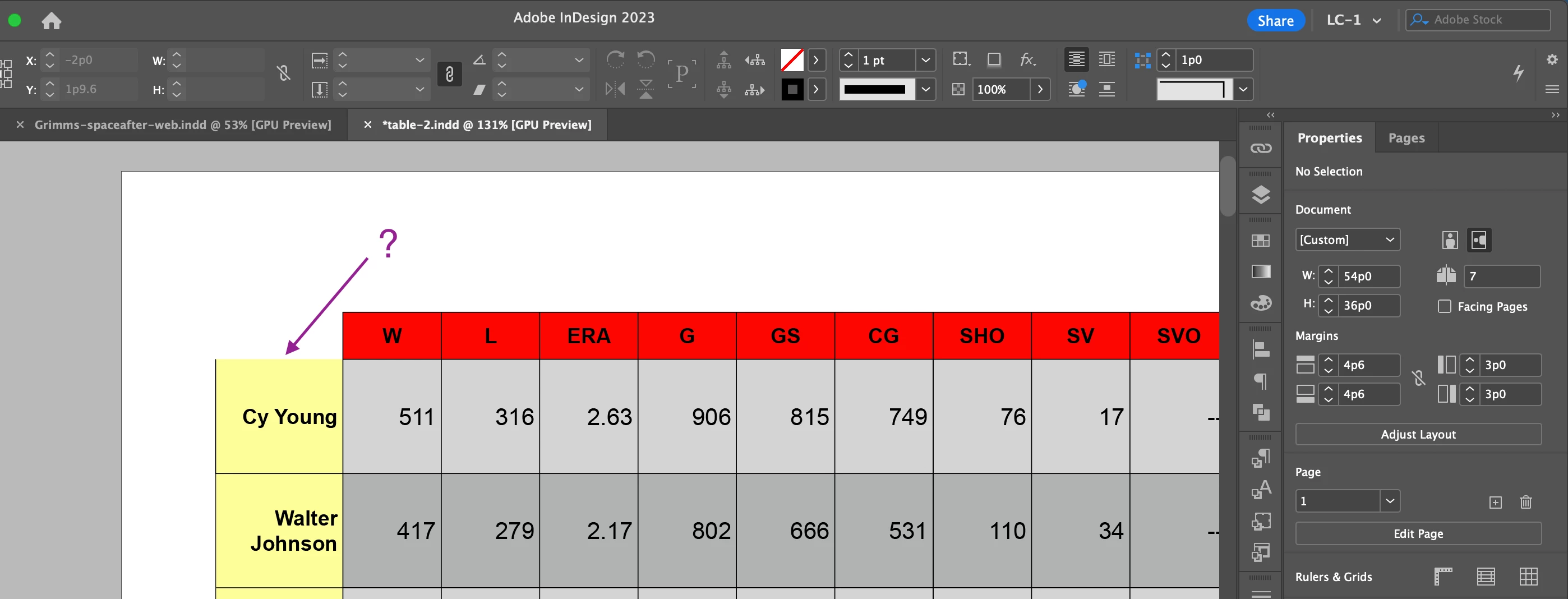Click the Select Container icon
This screenshot has width=1568, height=599.
[x=724, y=59]
